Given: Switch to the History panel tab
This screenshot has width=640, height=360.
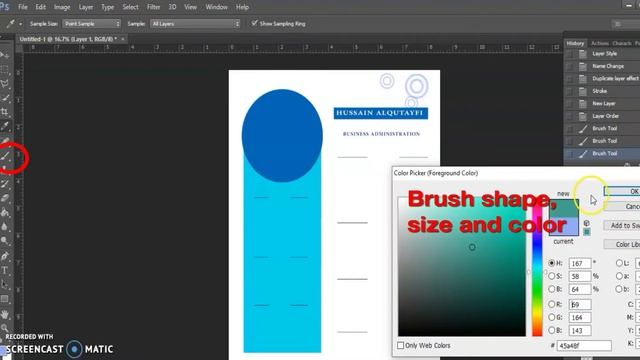Looking at the screenshot, I should [575, 43].
